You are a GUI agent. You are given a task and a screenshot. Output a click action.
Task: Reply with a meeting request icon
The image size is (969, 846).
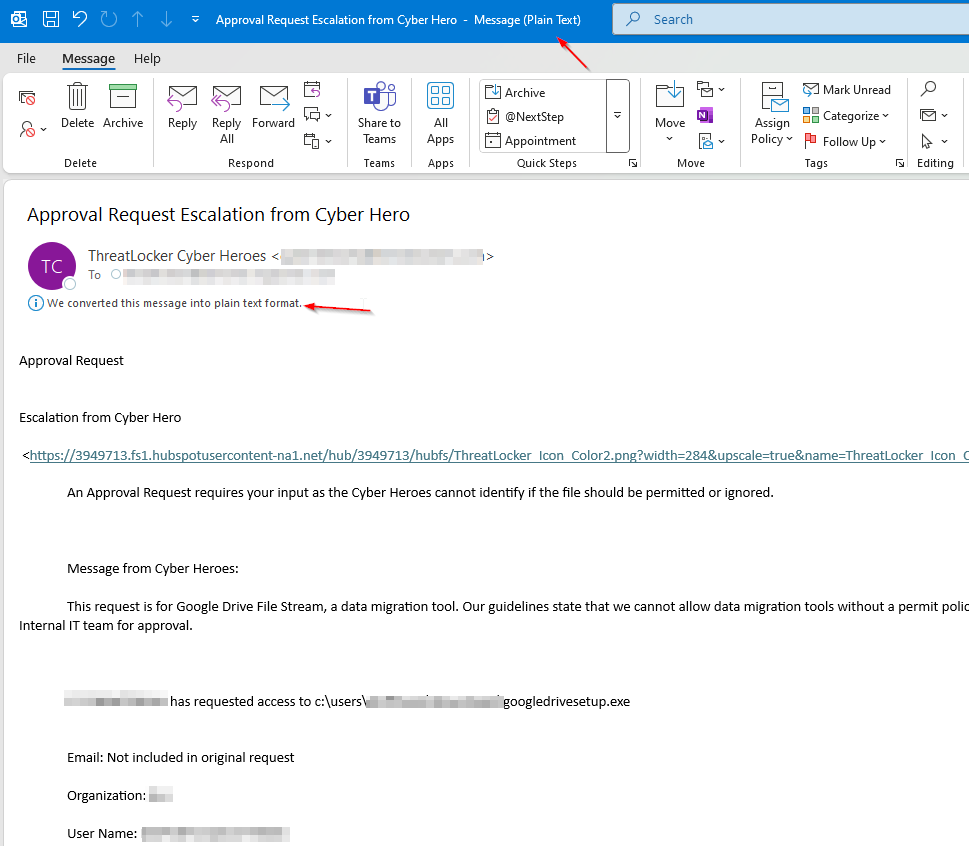coord(312,90)
